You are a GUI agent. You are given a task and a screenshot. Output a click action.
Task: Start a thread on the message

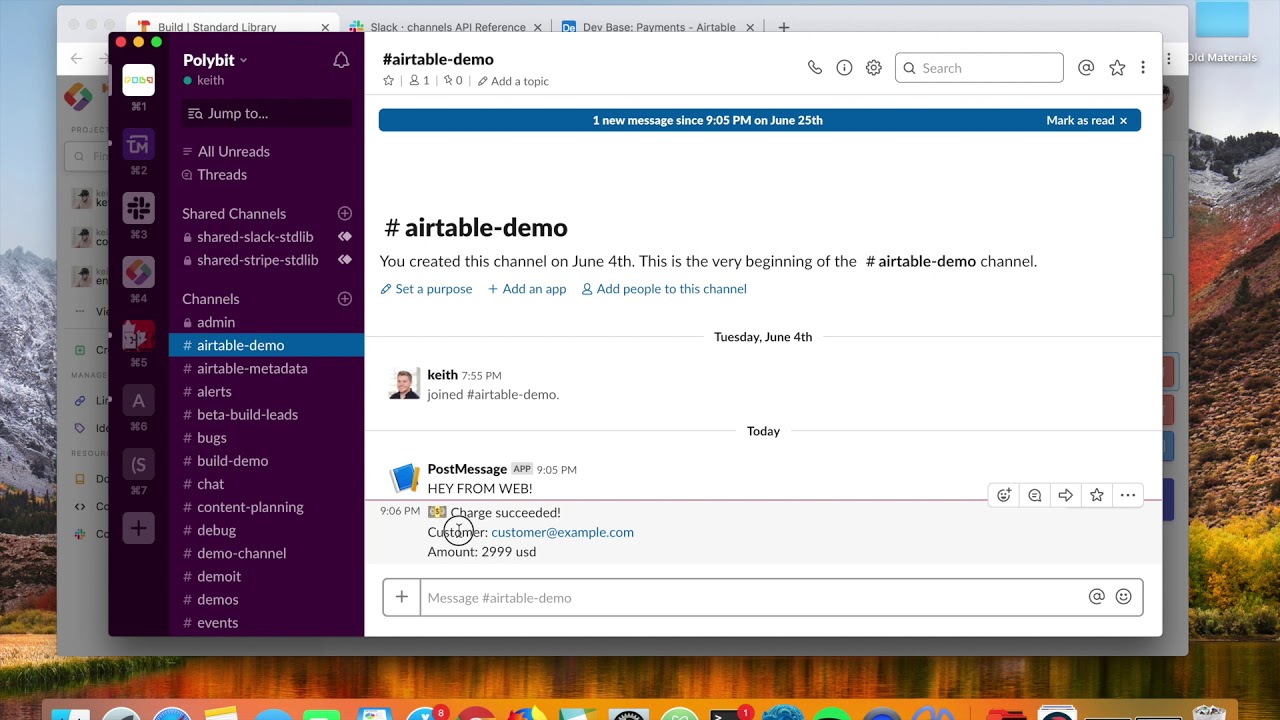coord(1035,495)
